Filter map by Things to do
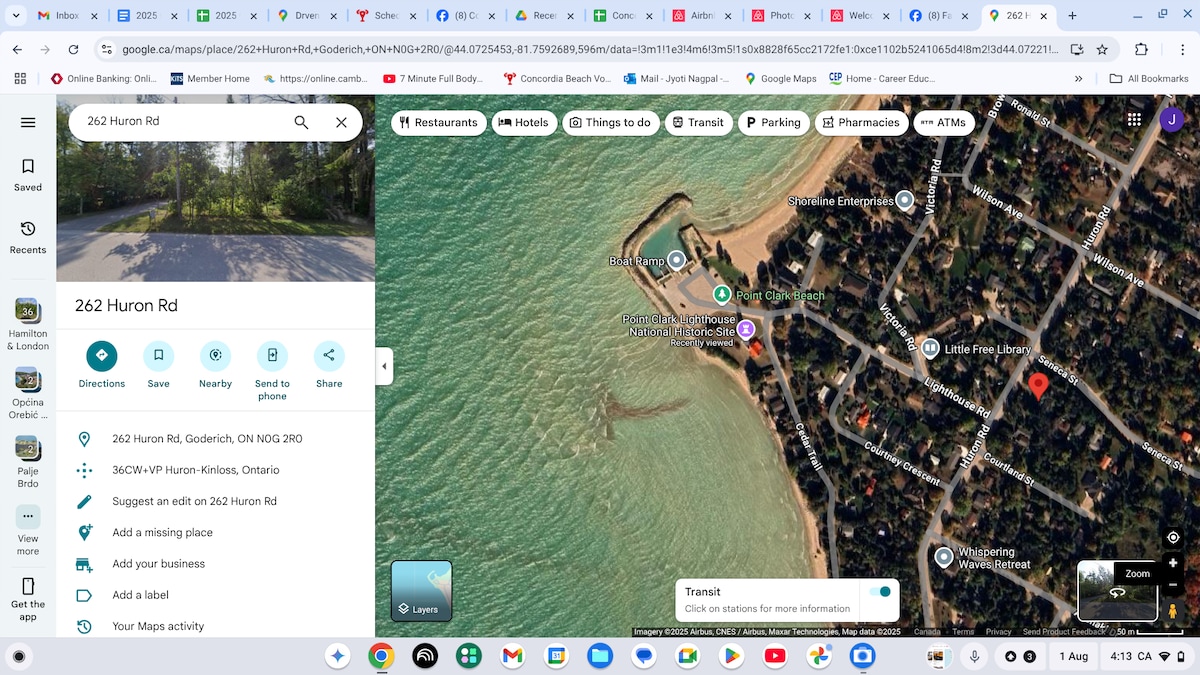Screen dimensions: 1200x675 (610, 122)
